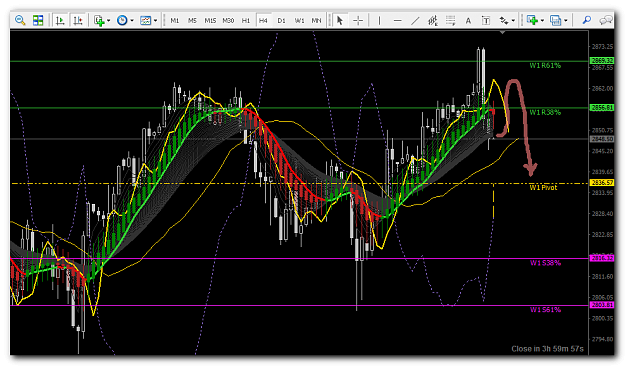
Task: Click the chart shift triangle marker at top
Action: point(503,32)
